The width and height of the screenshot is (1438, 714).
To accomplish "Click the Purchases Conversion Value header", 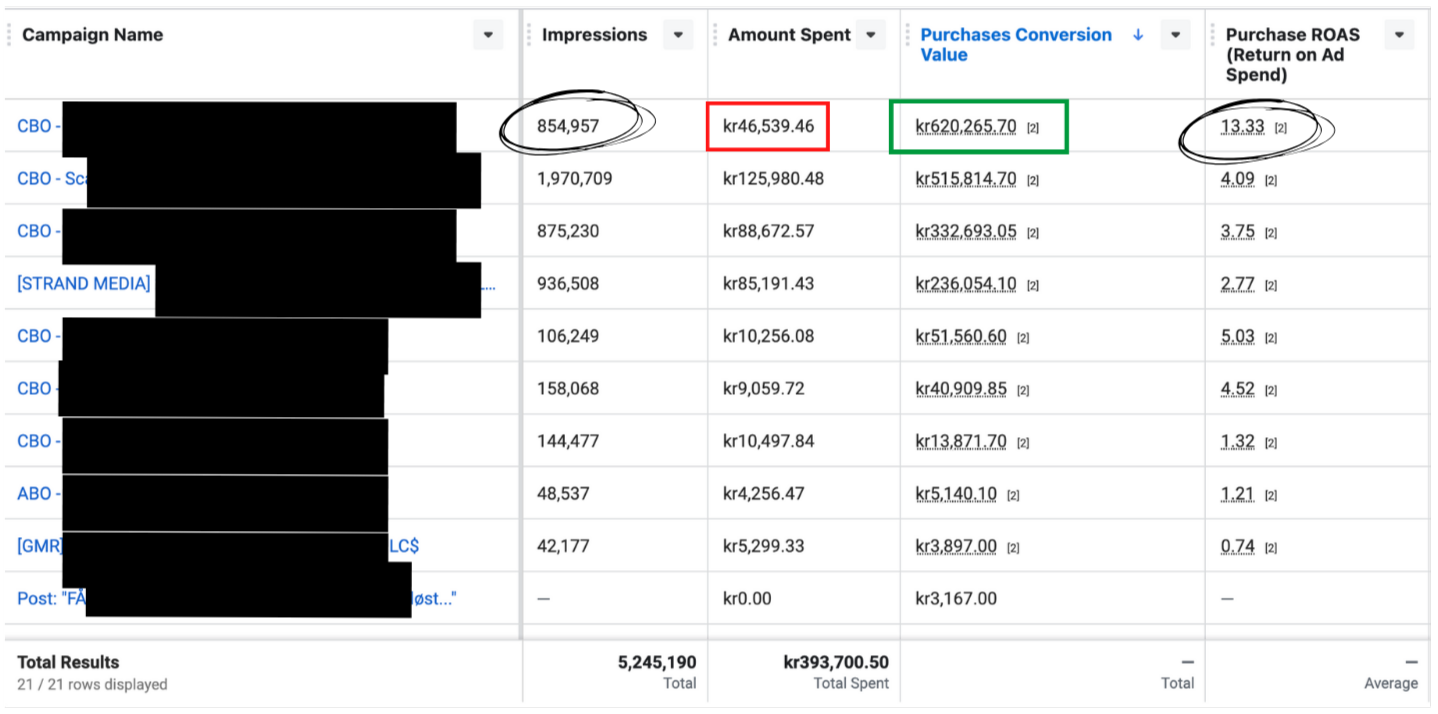I will click(x=1015, y=45).
